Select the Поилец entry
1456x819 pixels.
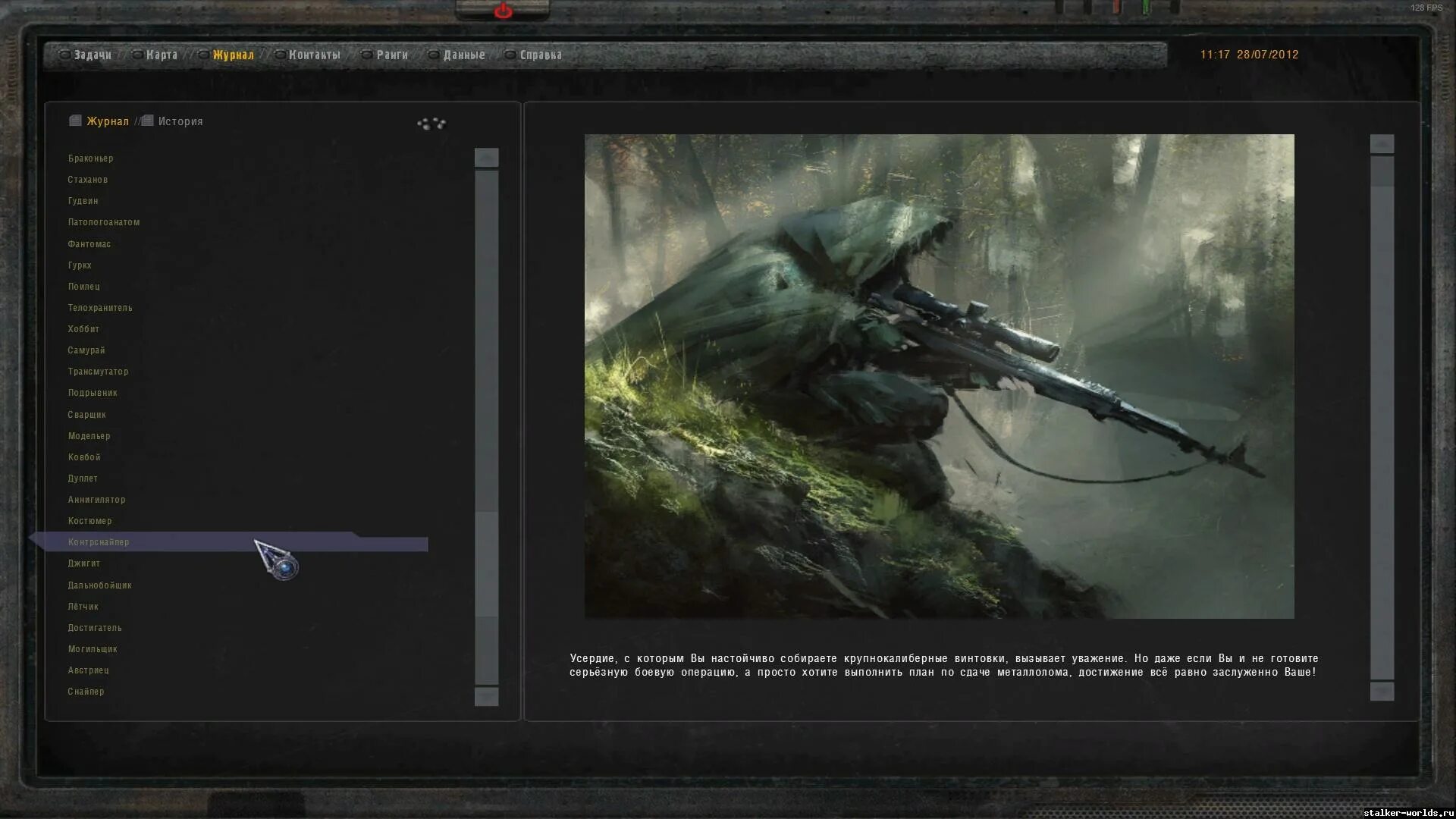(x=84, y=287)
